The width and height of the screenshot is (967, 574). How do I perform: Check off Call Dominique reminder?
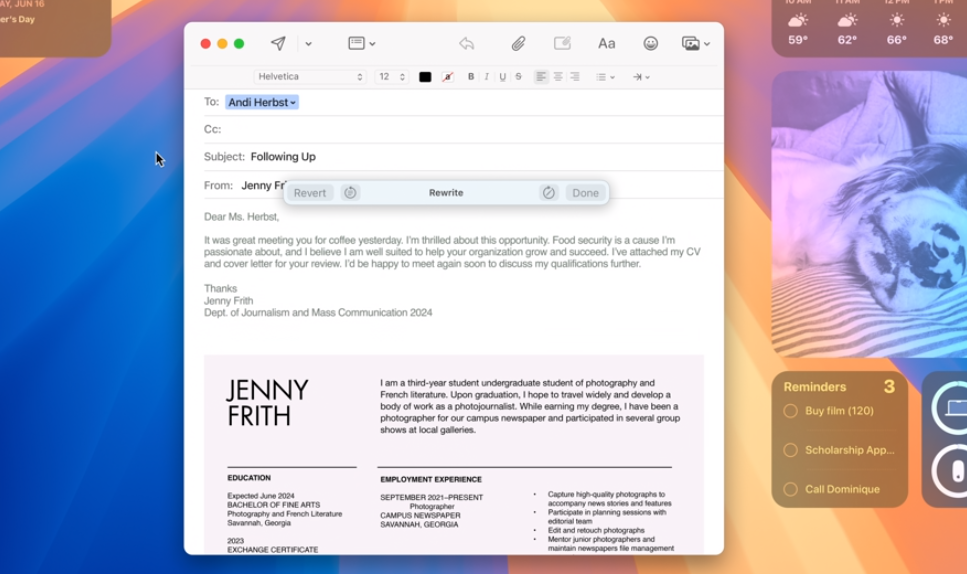pos(790,490)
